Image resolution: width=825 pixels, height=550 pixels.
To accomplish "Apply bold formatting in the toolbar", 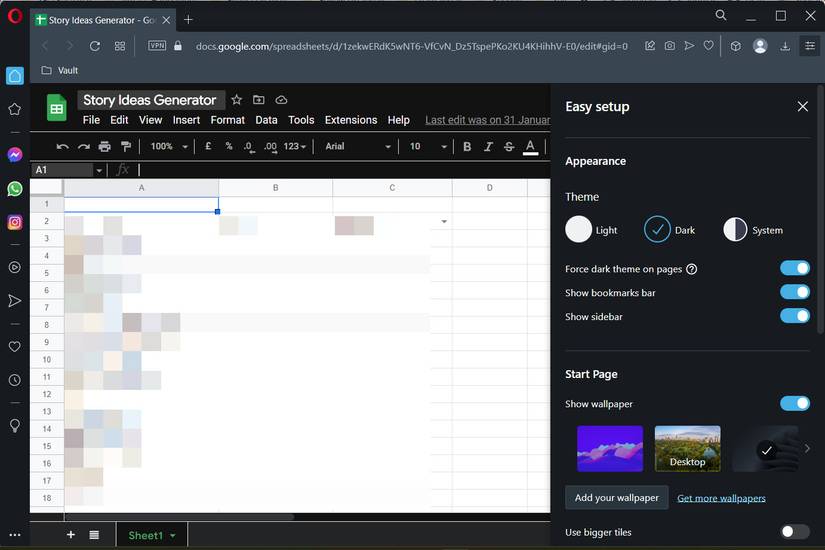I will coord(467,147).
